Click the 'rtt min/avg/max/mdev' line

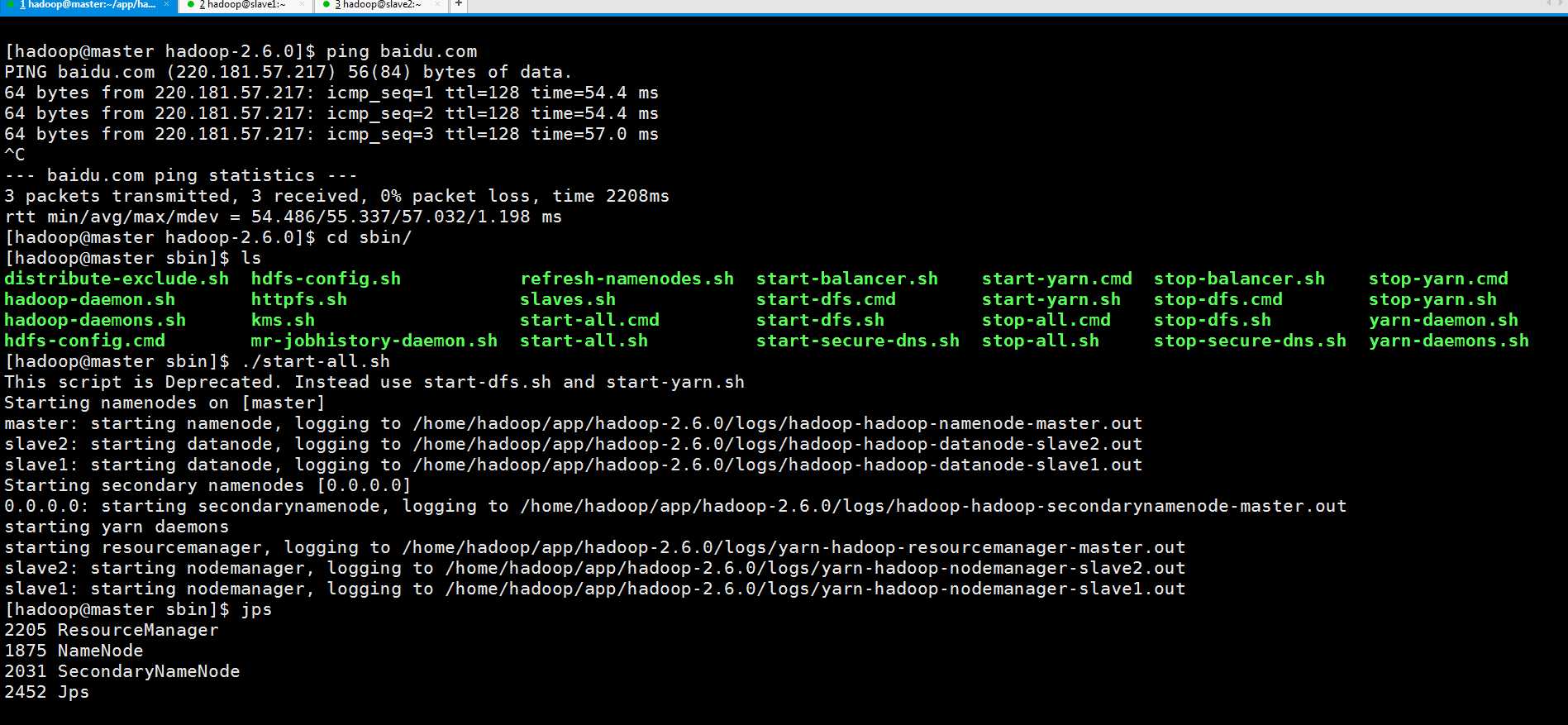click(x=283, y=217)
